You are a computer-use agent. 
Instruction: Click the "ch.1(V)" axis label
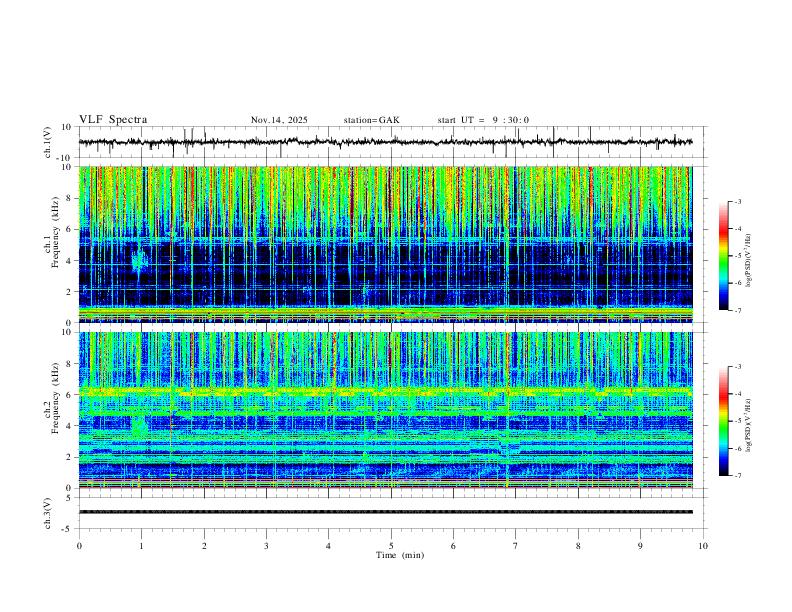pyautogui.click(x=48, y=142)
